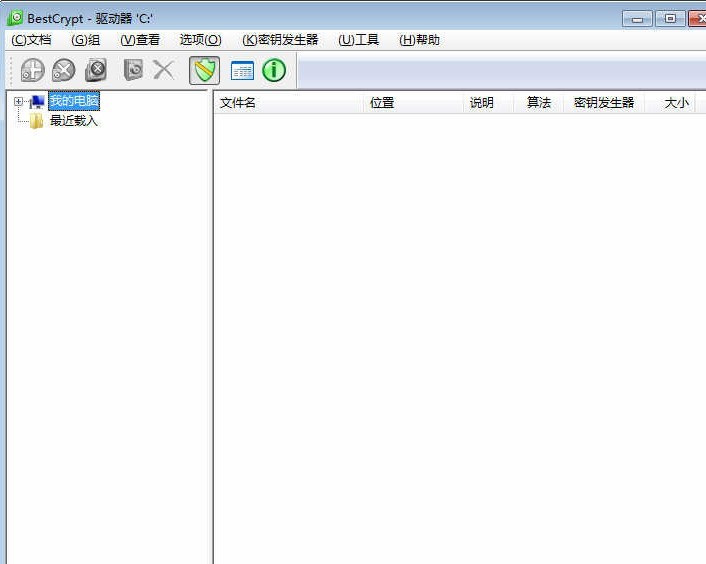
Task: Click the dismount container toolbar icon
Action: [63, 70]
